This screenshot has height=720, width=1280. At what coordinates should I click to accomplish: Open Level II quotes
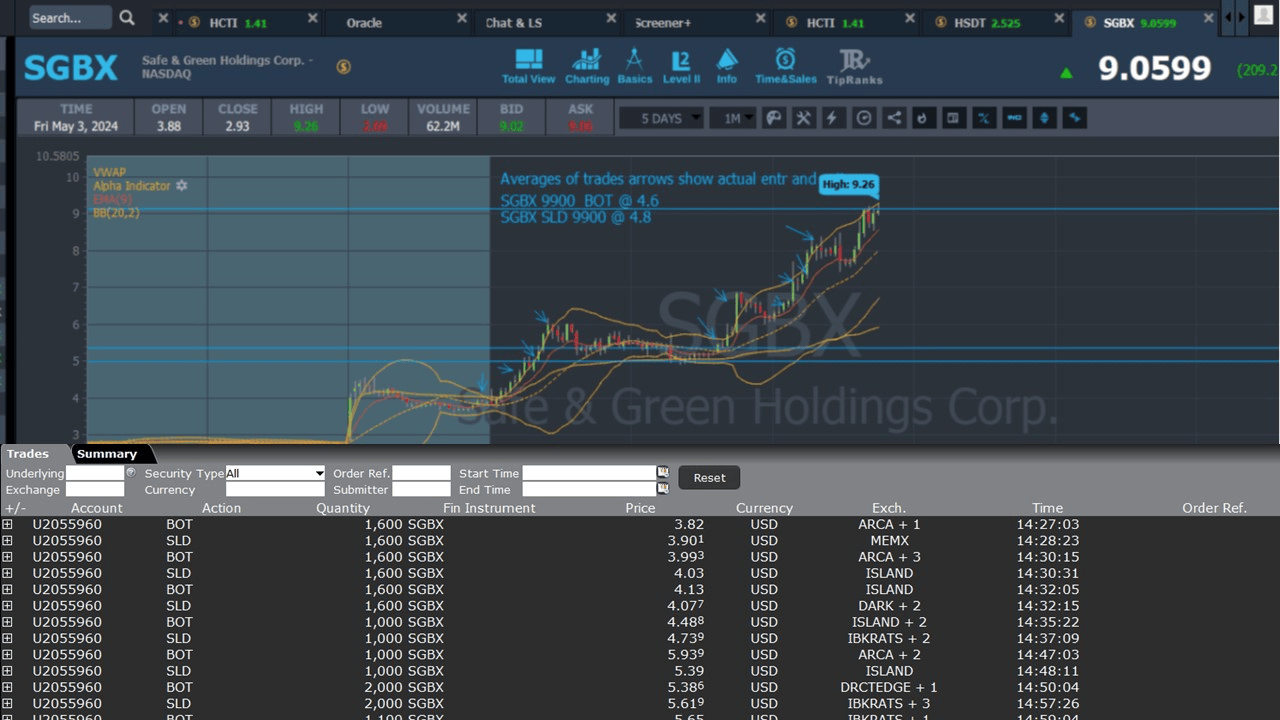point(681,66)
